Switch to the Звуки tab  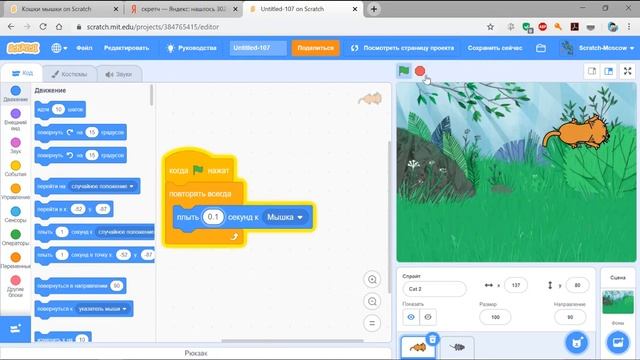tap(119, 74)
